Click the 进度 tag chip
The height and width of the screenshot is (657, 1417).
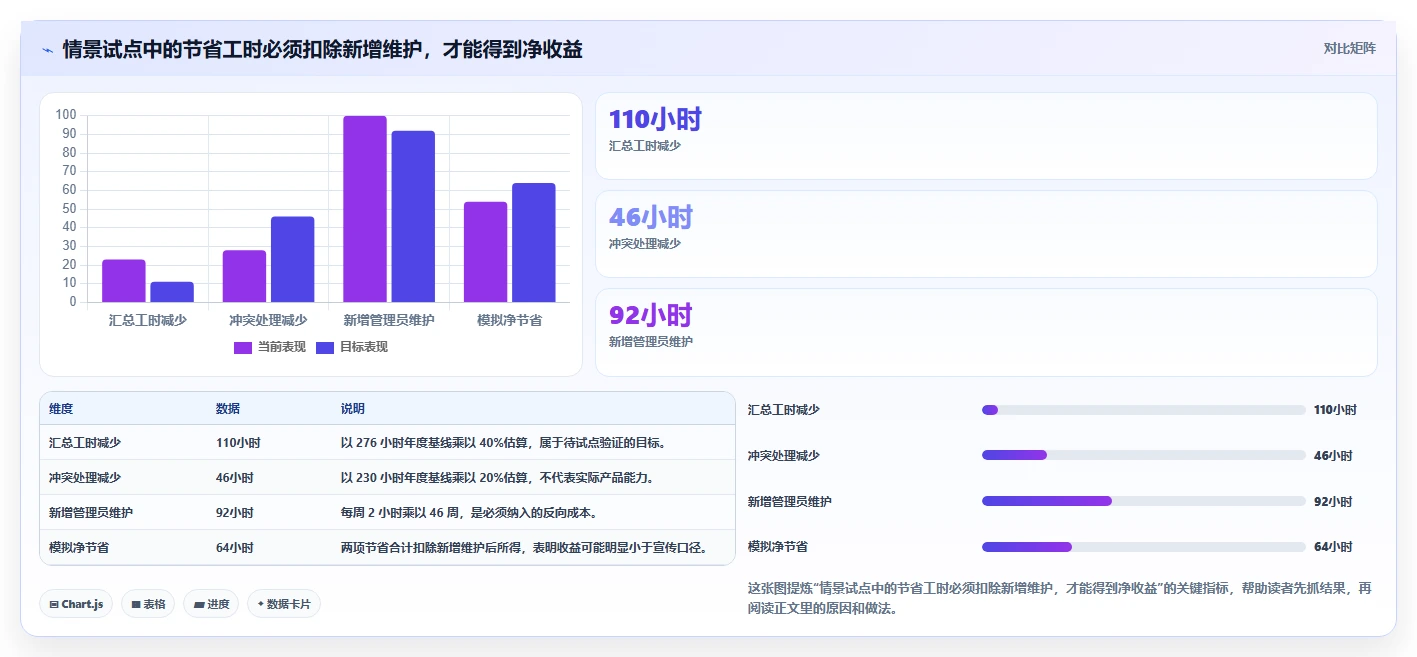[211, 604]
